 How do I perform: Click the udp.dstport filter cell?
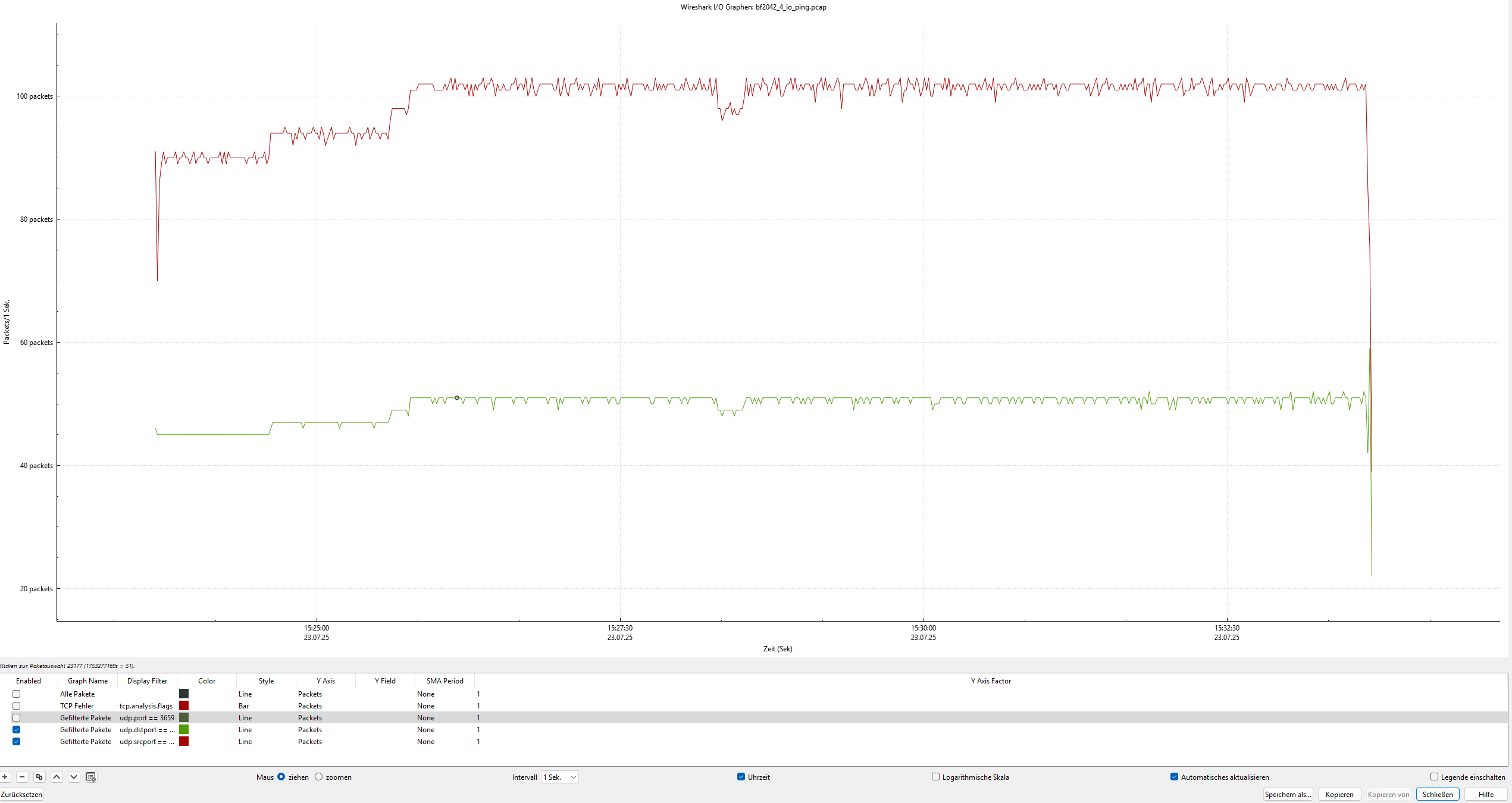pyautogui.click(x=147, y=730)
